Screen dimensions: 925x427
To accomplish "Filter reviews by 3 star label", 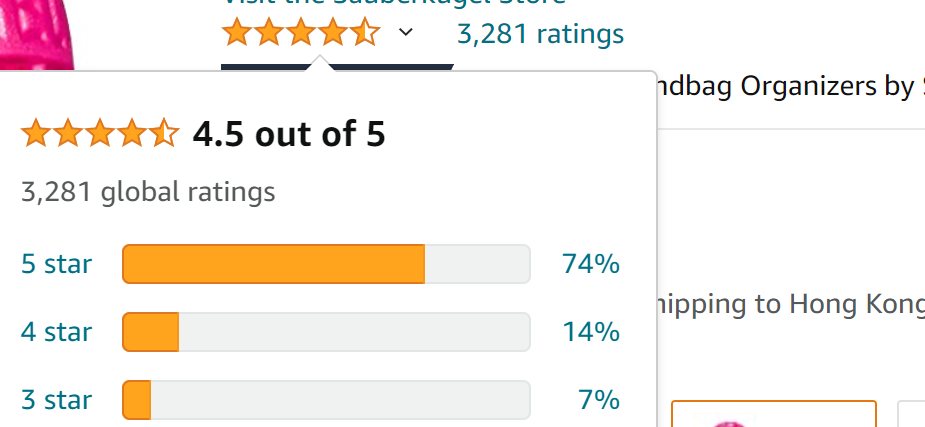I will click(x=57, y=400).
